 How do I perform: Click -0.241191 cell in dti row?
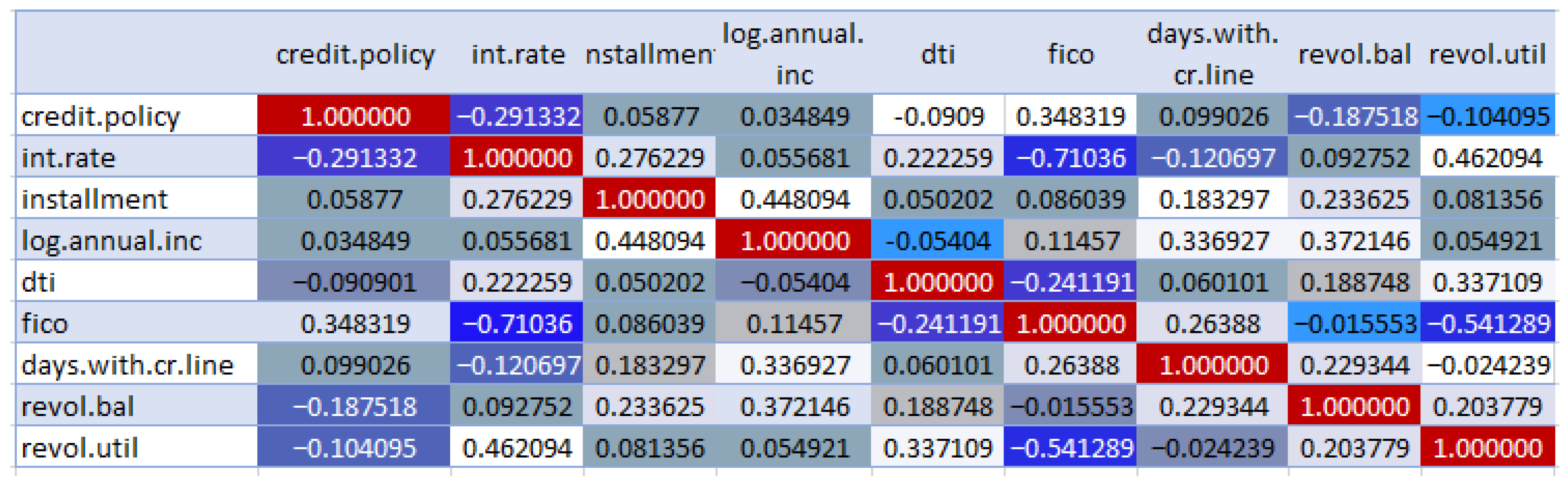click(1070, 282)
